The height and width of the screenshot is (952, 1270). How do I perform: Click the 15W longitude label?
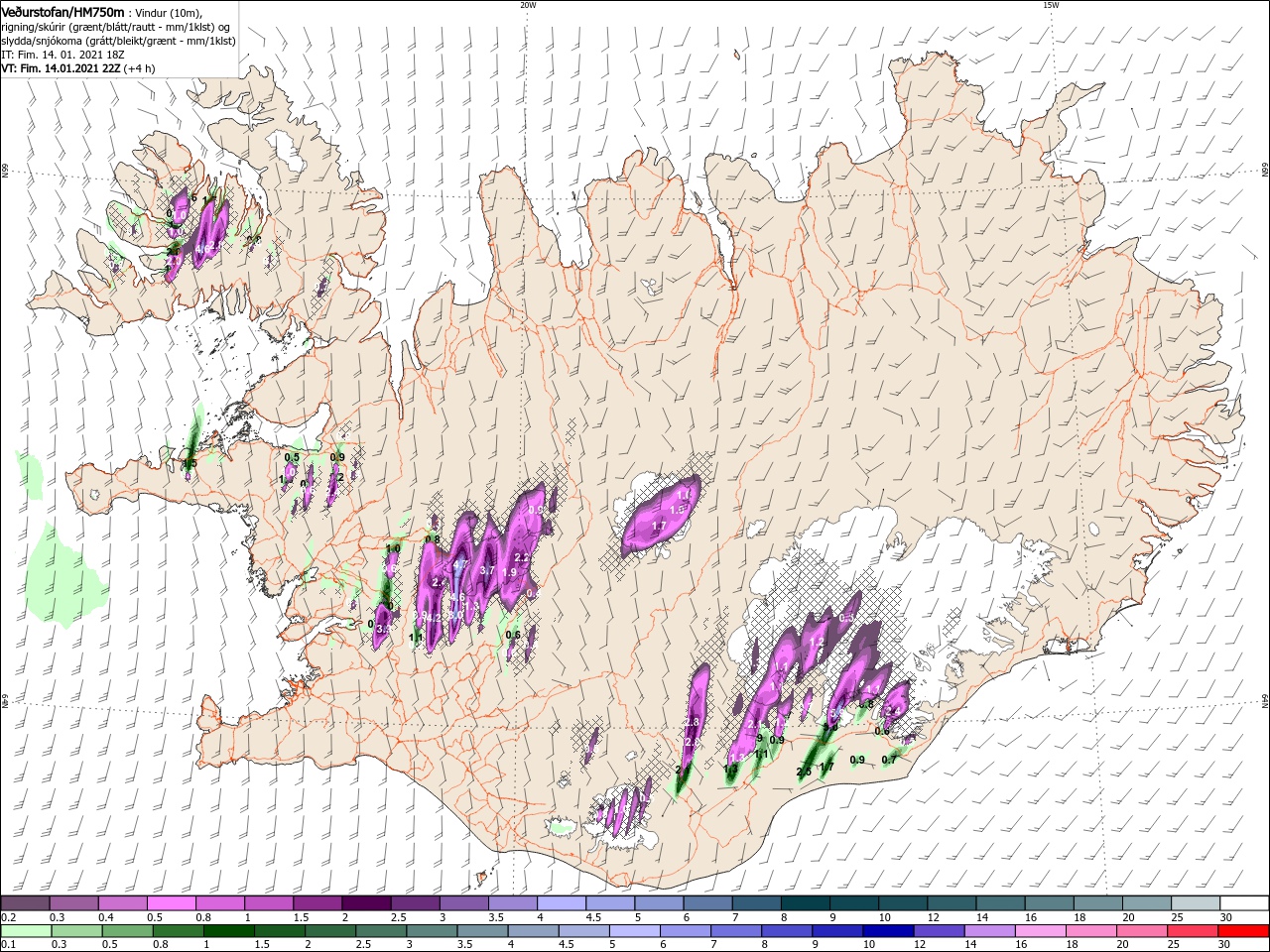(x=1051, y=5)
